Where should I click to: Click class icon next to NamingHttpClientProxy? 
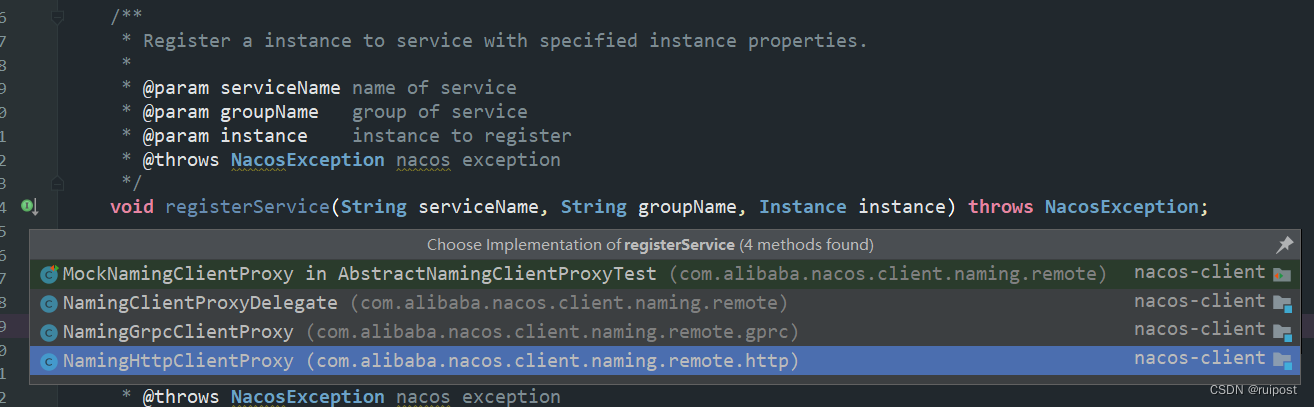[x=48, y=361]
